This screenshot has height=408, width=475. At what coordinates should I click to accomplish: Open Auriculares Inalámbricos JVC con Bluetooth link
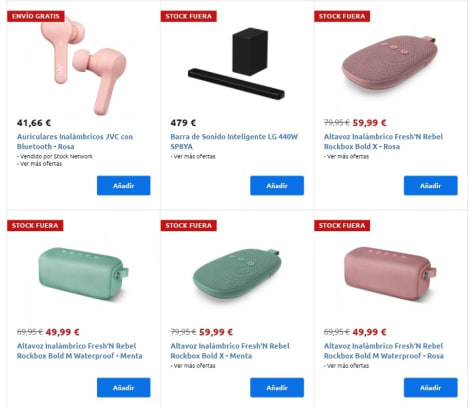(75, 141)
